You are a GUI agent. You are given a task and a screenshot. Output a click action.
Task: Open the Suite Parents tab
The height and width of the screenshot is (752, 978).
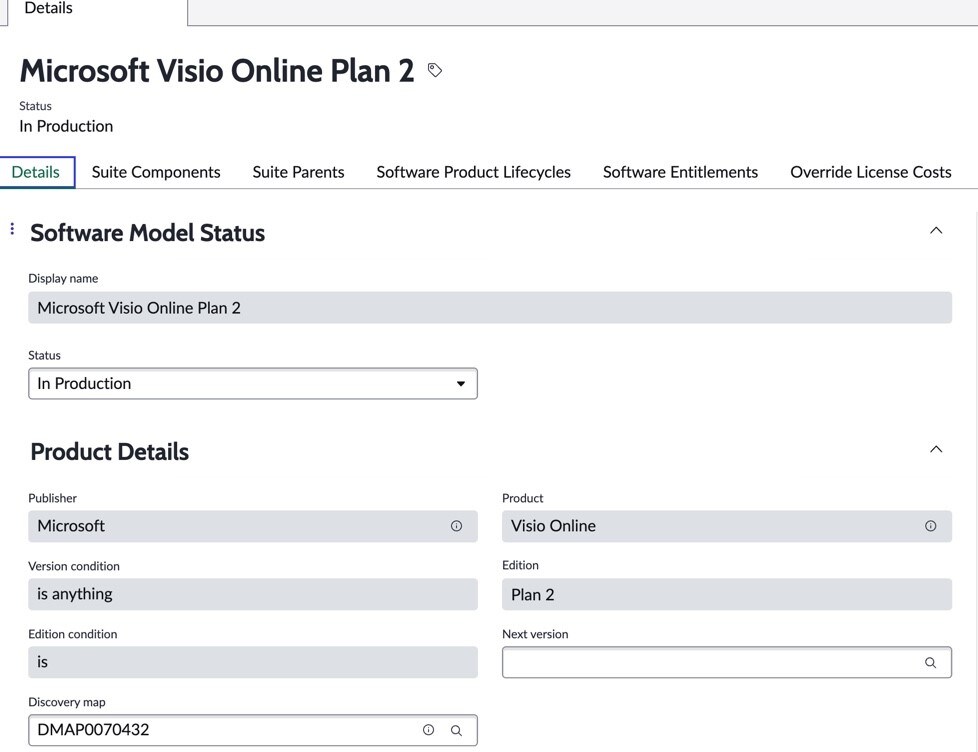click(x=298, y=171)
